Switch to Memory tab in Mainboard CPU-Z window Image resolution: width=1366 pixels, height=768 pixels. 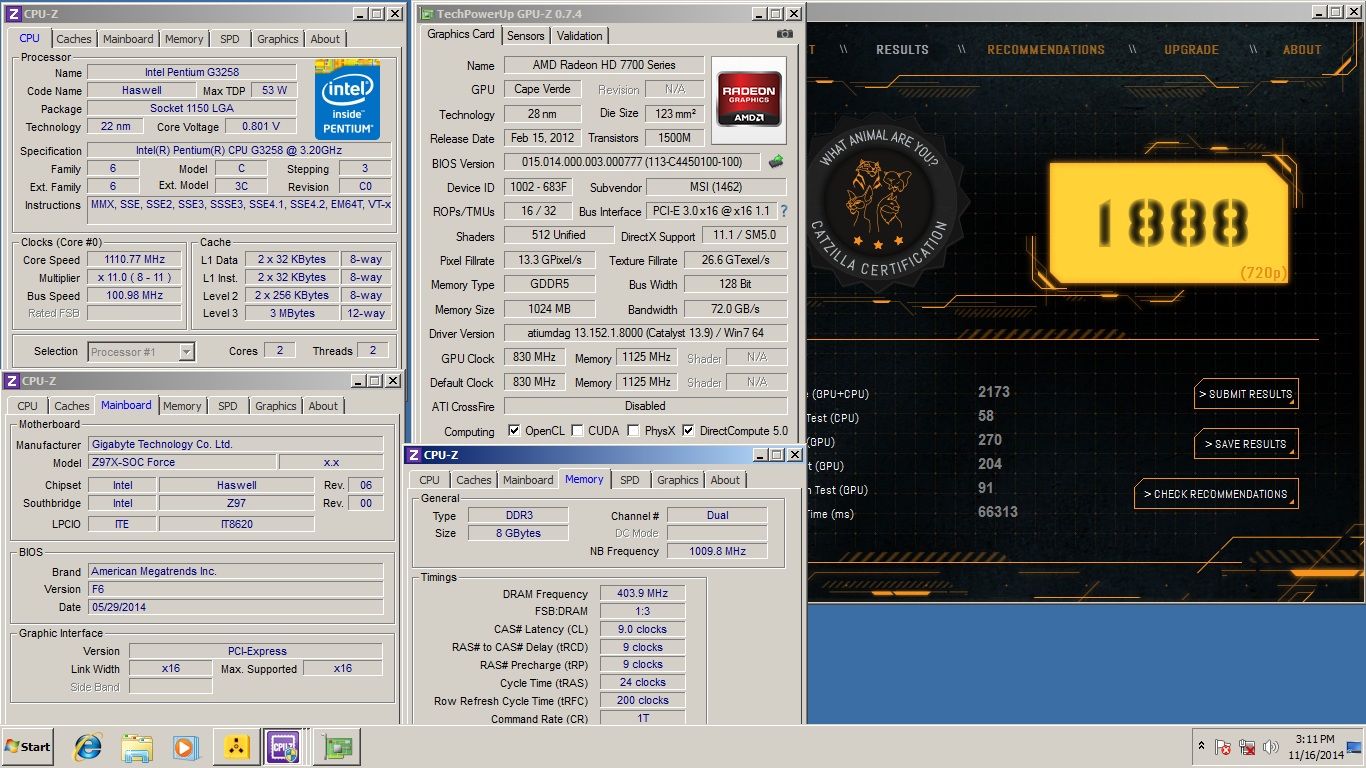coord(182,406)
